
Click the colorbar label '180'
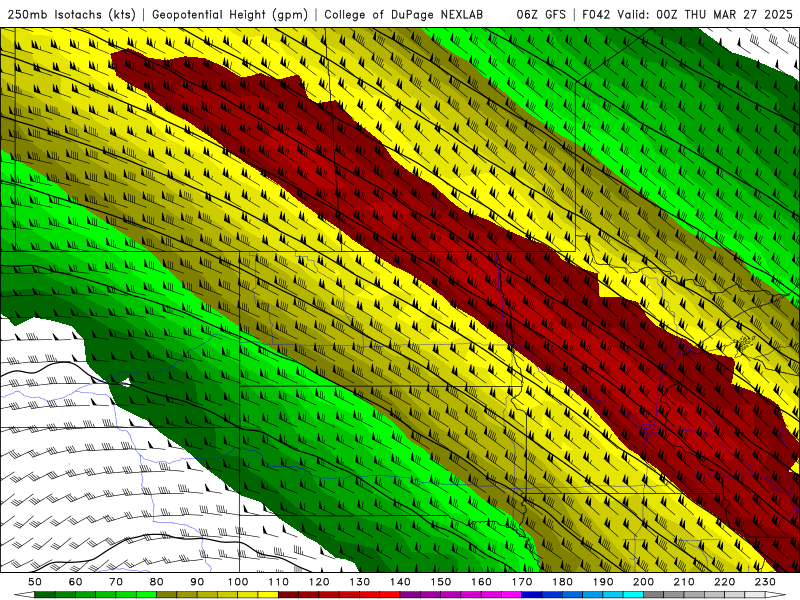[562, 582]
